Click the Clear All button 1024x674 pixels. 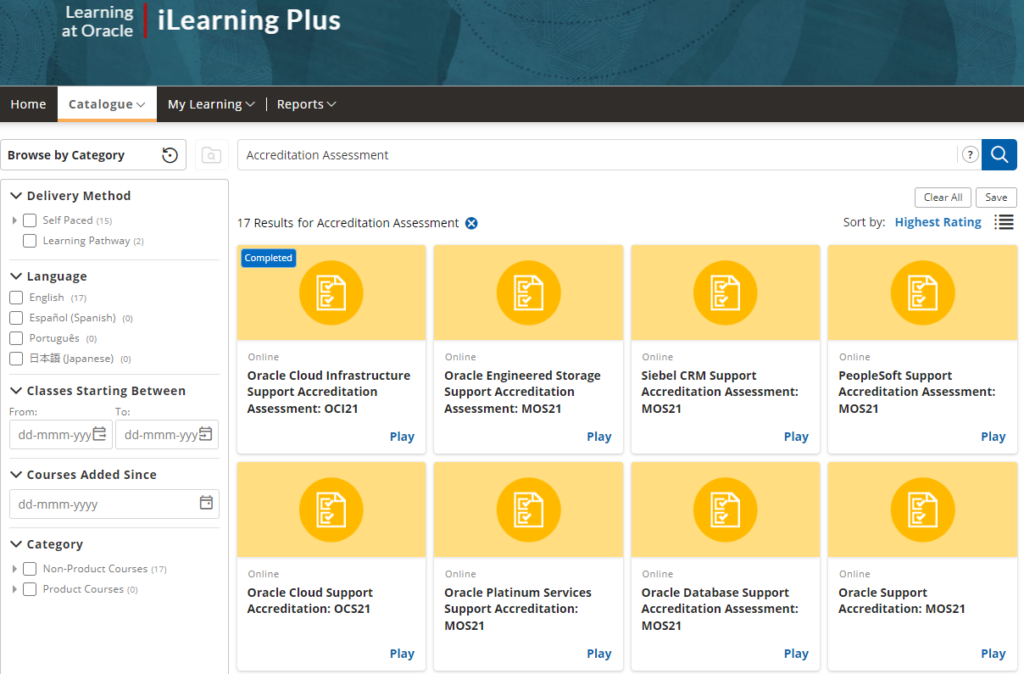(943, 197)
